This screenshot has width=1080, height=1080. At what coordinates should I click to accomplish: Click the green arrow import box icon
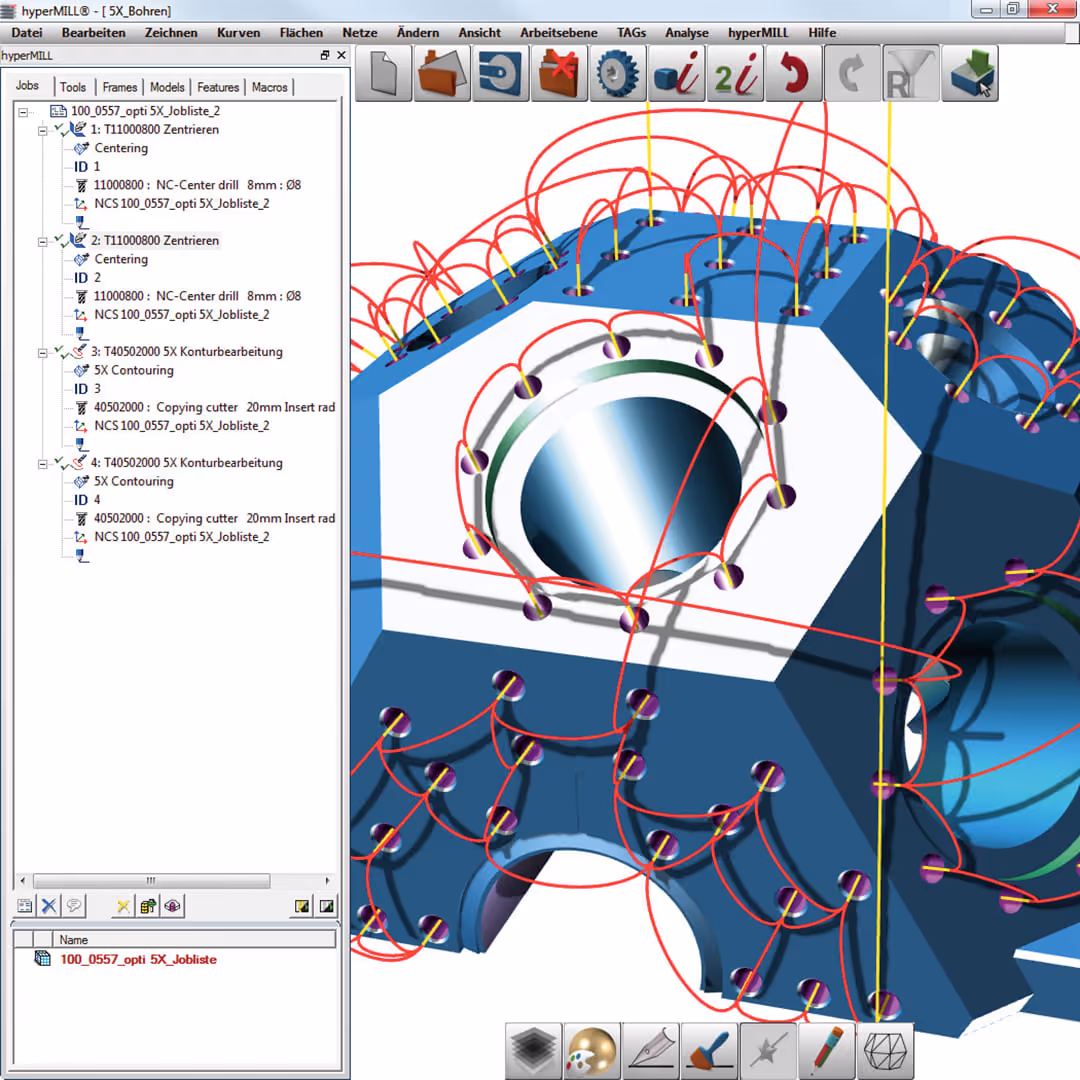tap(969, 73)
